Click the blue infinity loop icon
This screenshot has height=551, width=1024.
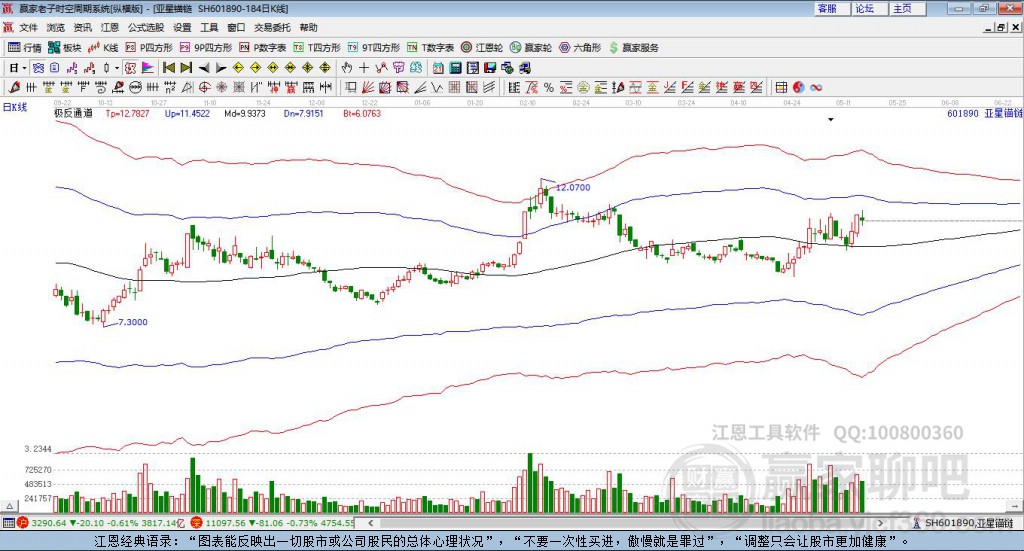coord(816,87)
